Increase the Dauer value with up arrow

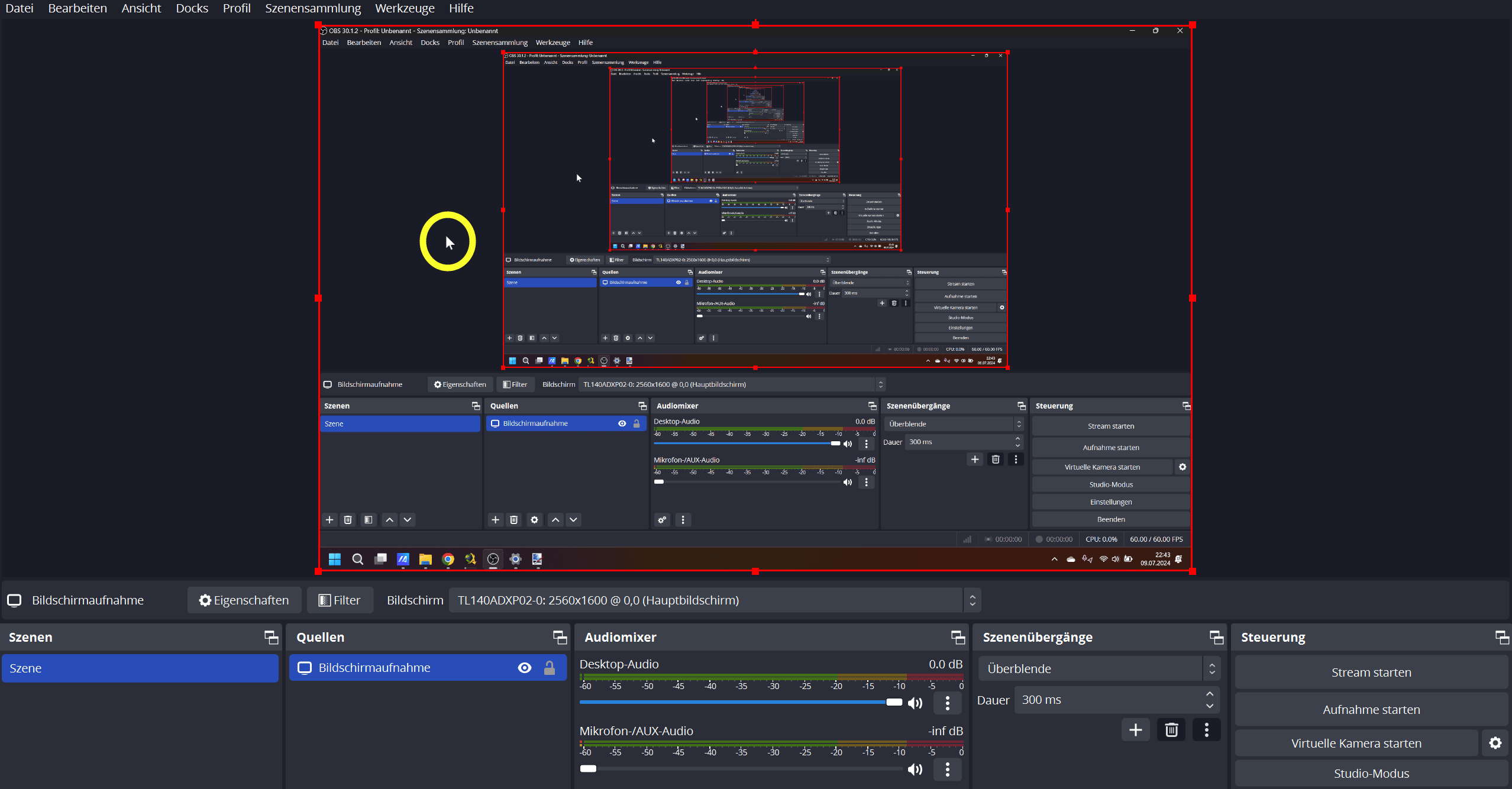point(1210,694)
